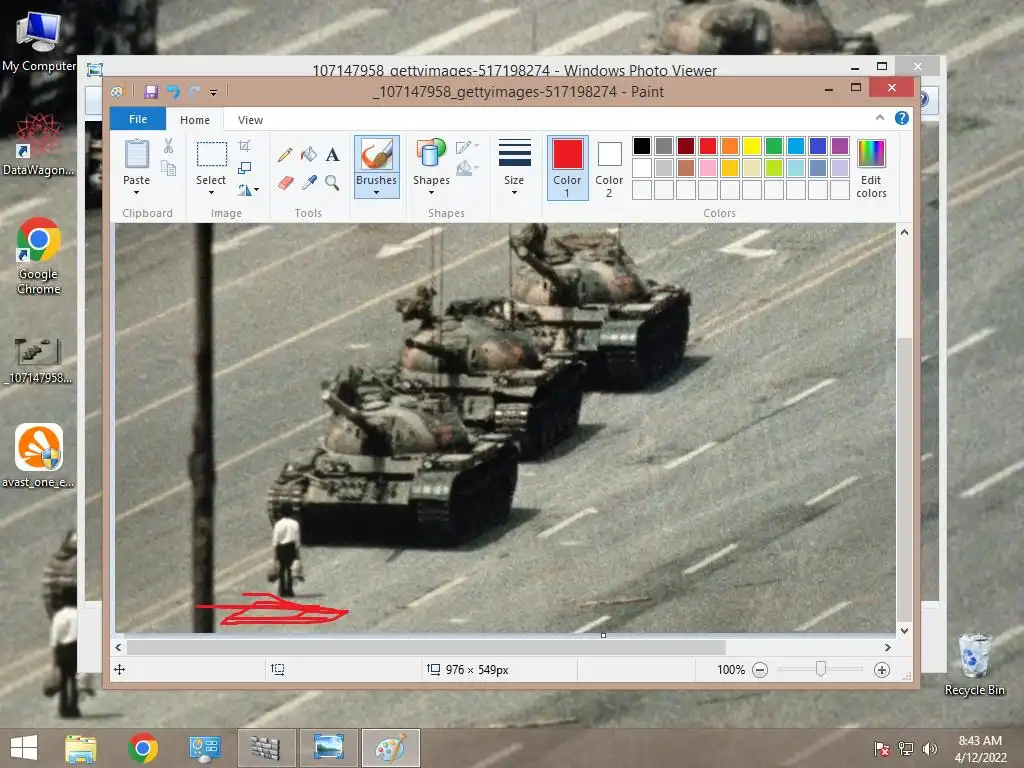Click the Paint Help question mark icon

[x=902, y=118]
